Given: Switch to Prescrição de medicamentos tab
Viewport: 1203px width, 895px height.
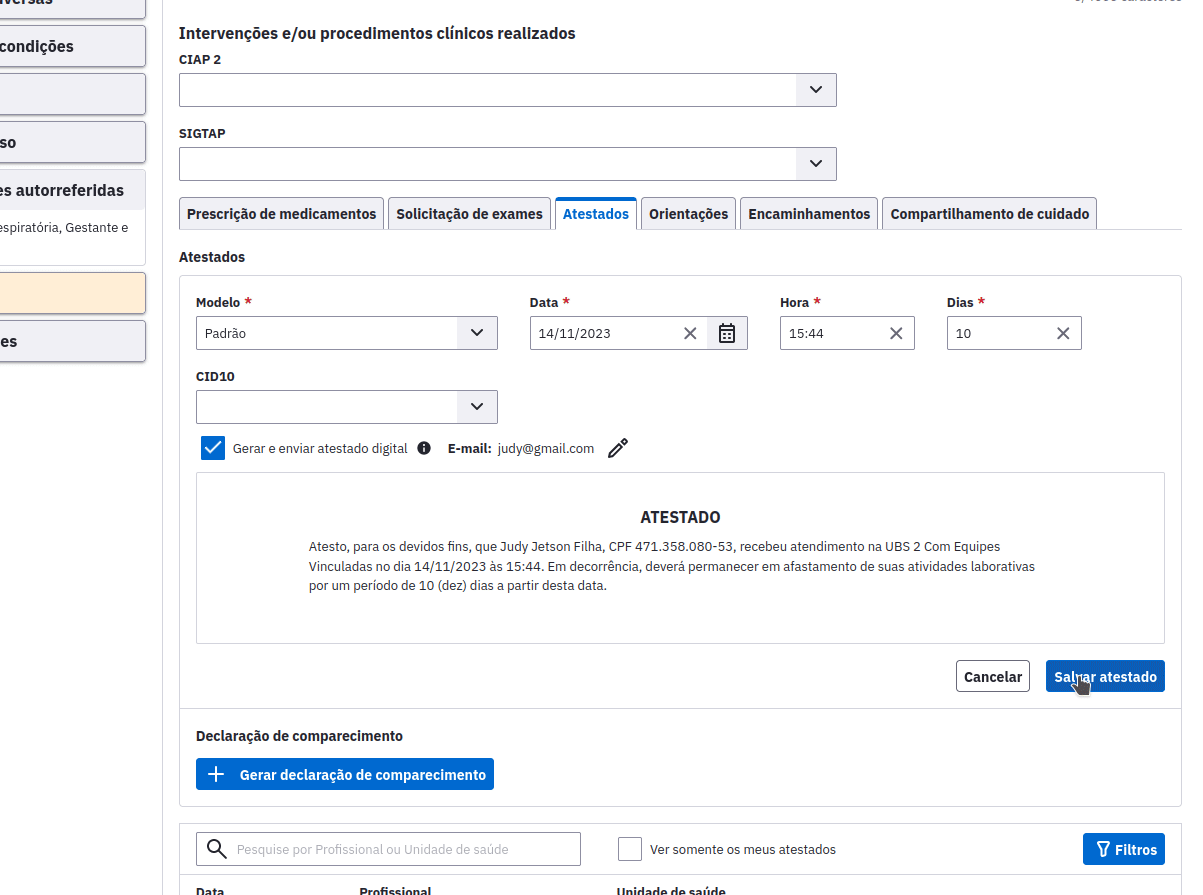Looking at the screenshot, I should [281, 214].
